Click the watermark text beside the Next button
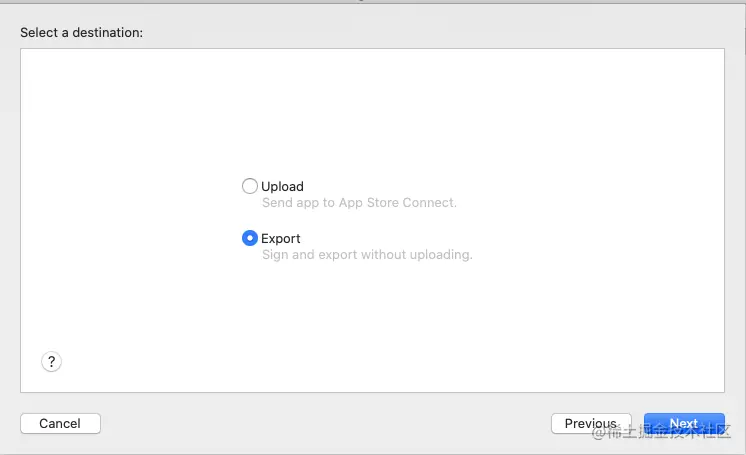Viewport: 746px width, 455px height. click(661, 431)
